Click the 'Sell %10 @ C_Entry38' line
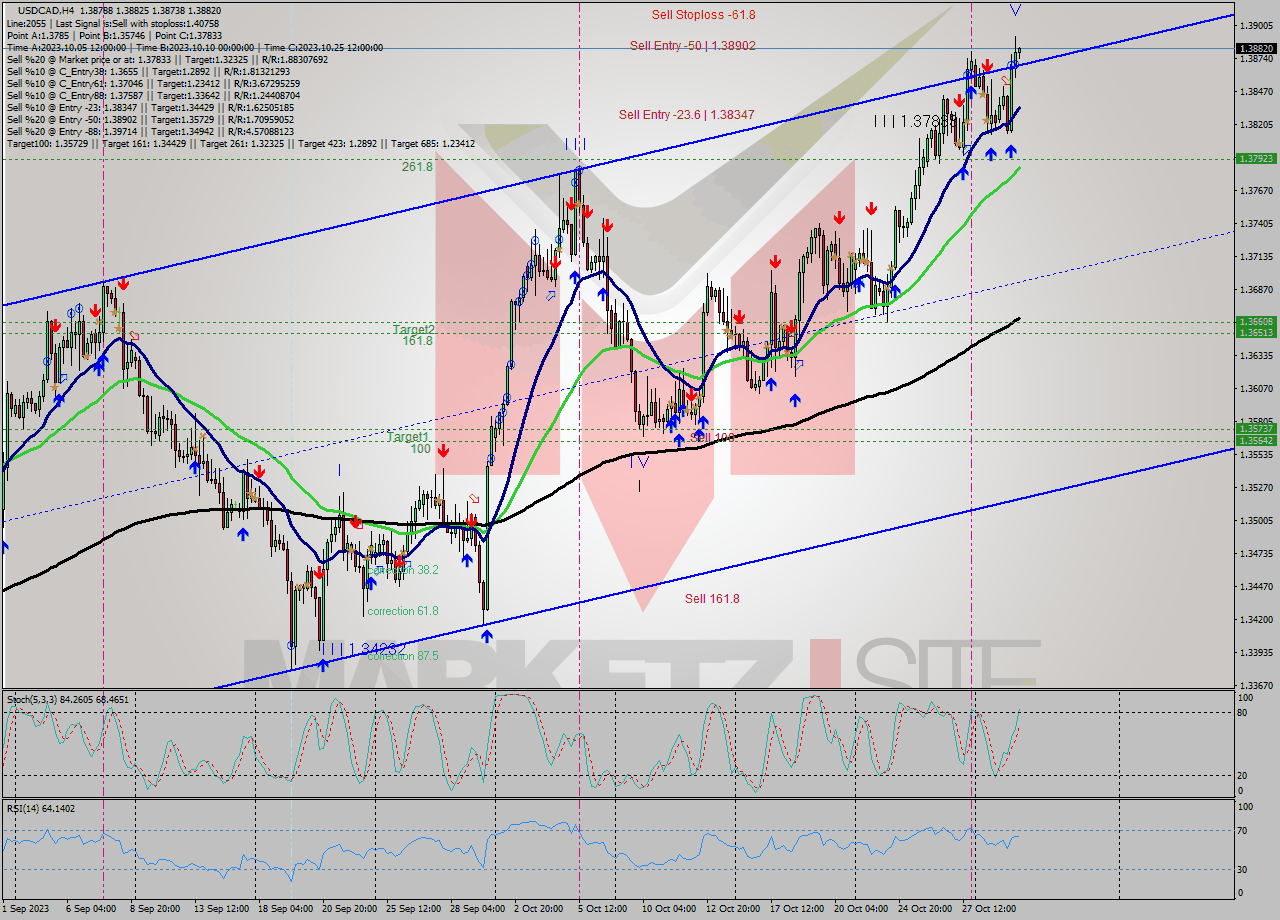The height and width of the screenshot is (920, 1280). pos(148,71)
